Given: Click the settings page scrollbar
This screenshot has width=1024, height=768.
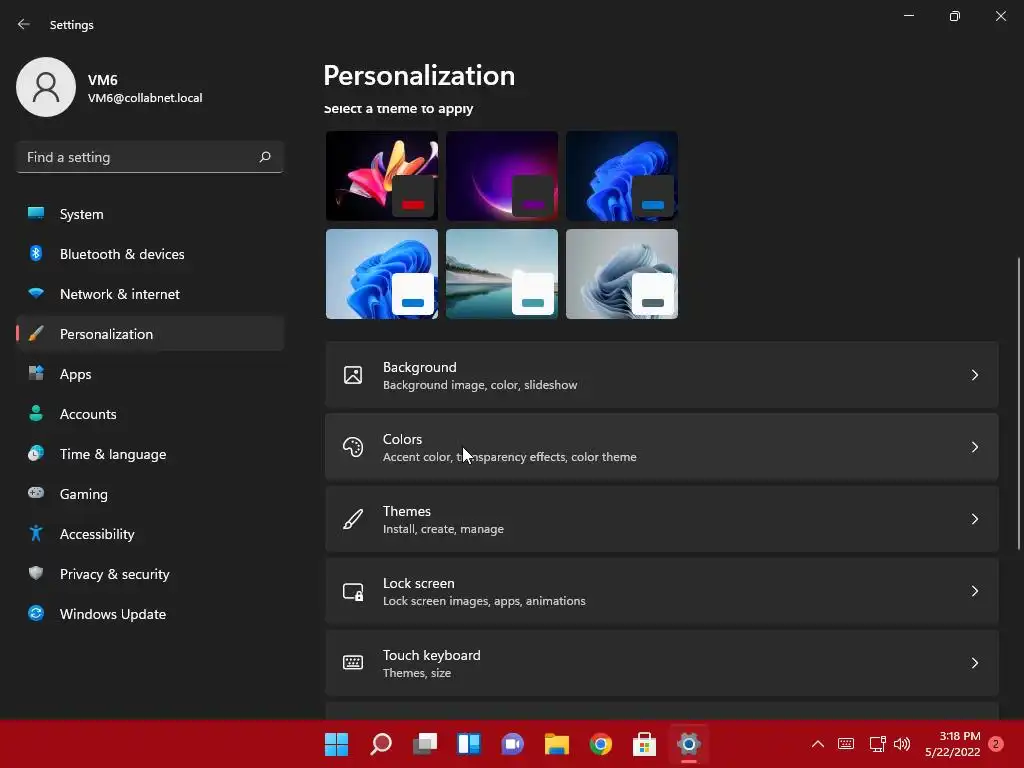Looking at the screenshot, I should point(1019,404).
